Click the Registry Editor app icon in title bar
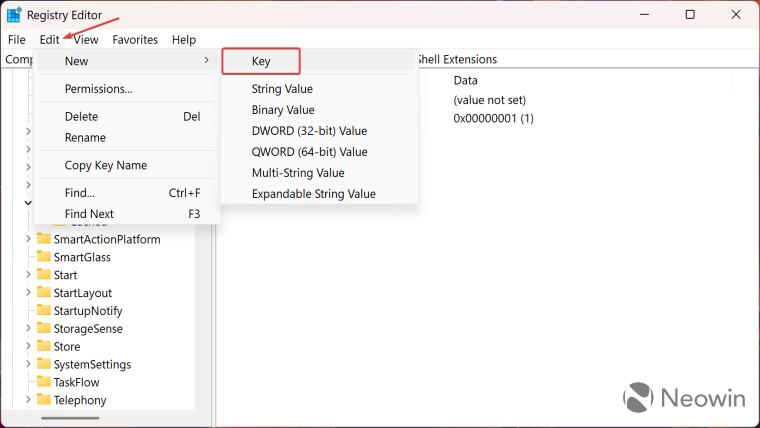760x428 pixels. point(14,15)
